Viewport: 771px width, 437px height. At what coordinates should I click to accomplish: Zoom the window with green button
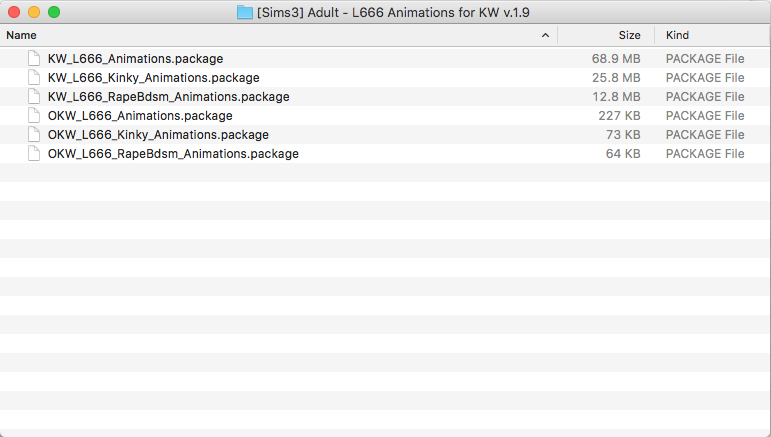pos(54,12)
